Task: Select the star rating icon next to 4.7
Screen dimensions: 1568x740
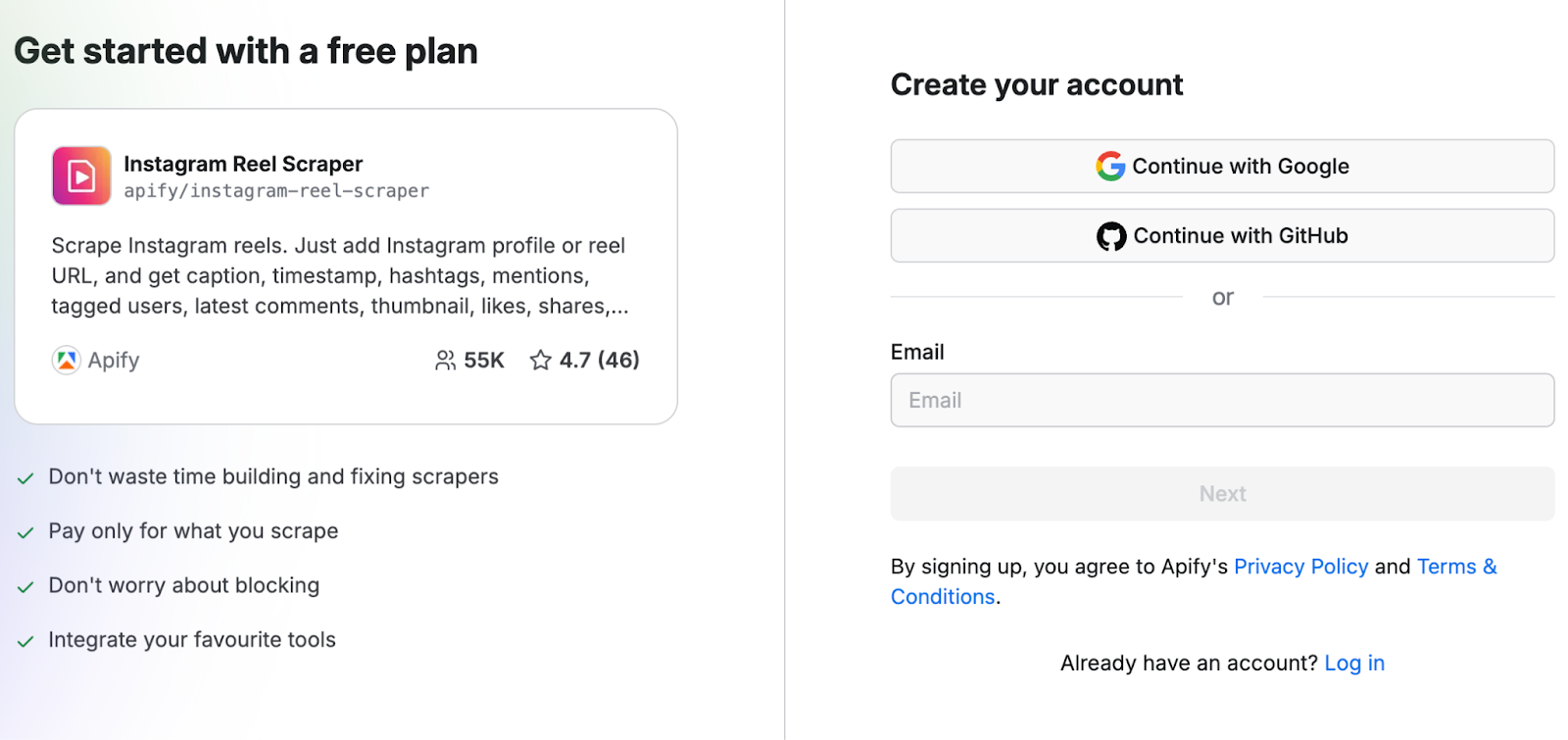Action: click(x=540, y=361)
